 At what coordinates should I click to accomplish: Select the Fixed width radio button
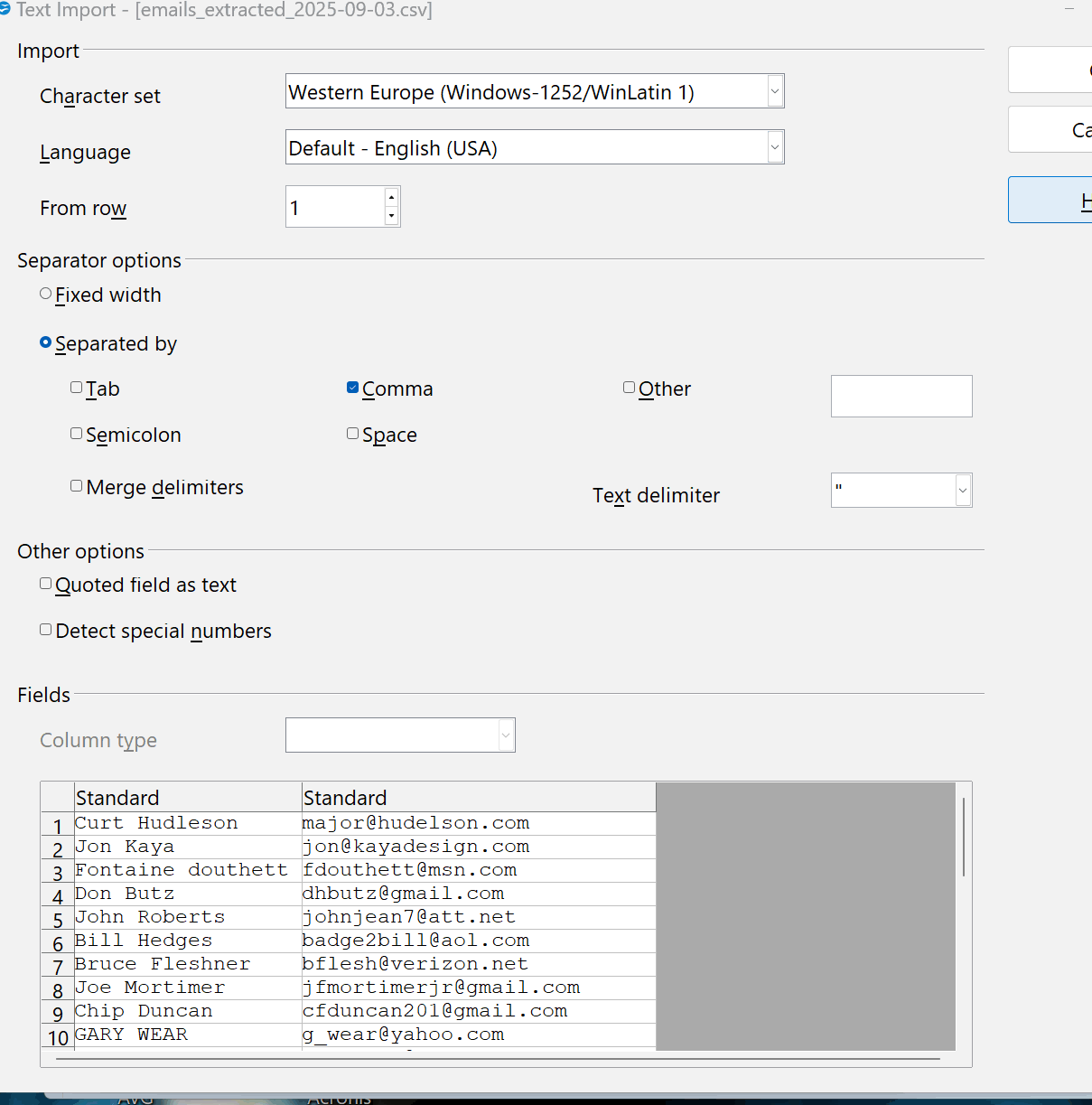pos(46,294)
